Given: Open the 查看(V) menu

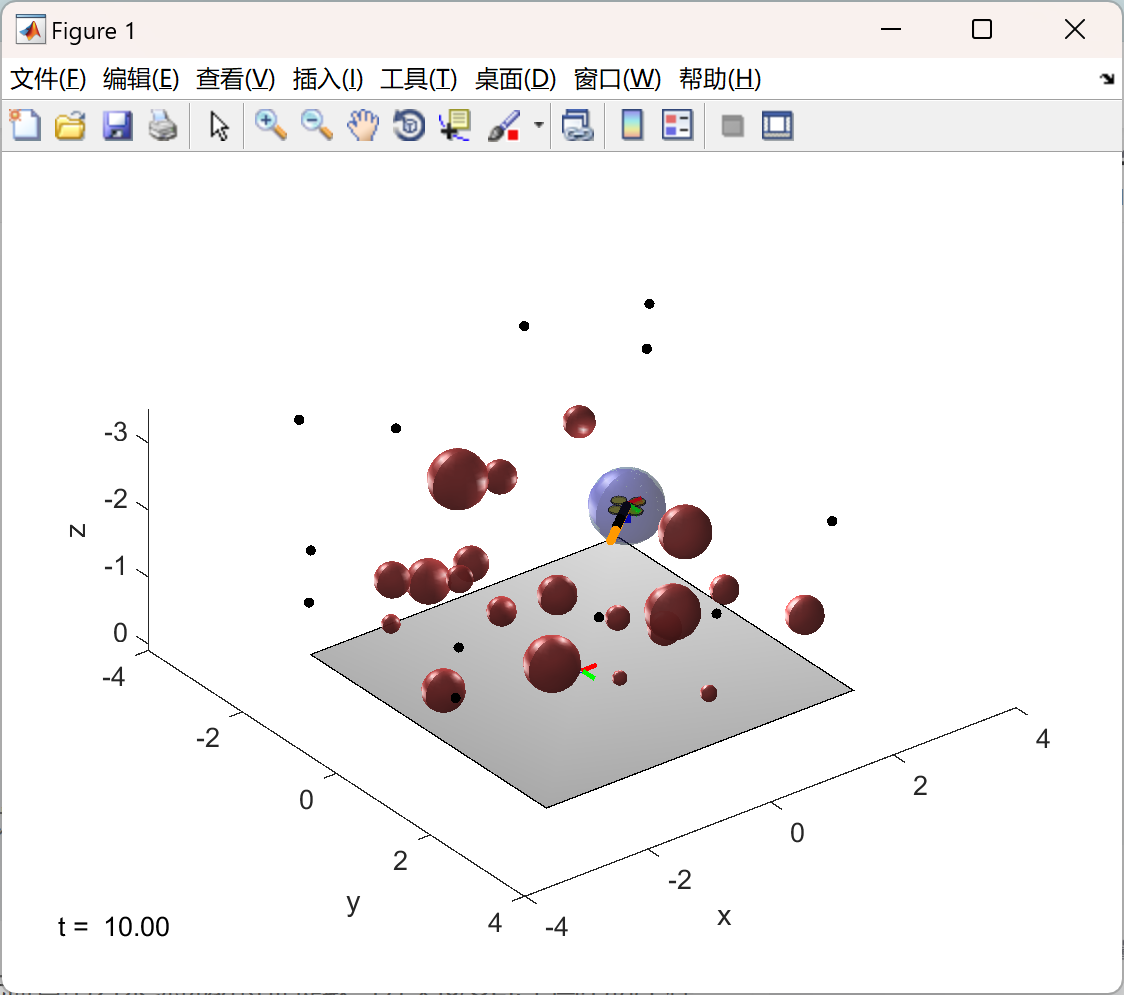Looking at the screenshot, I should coord(236,79).
